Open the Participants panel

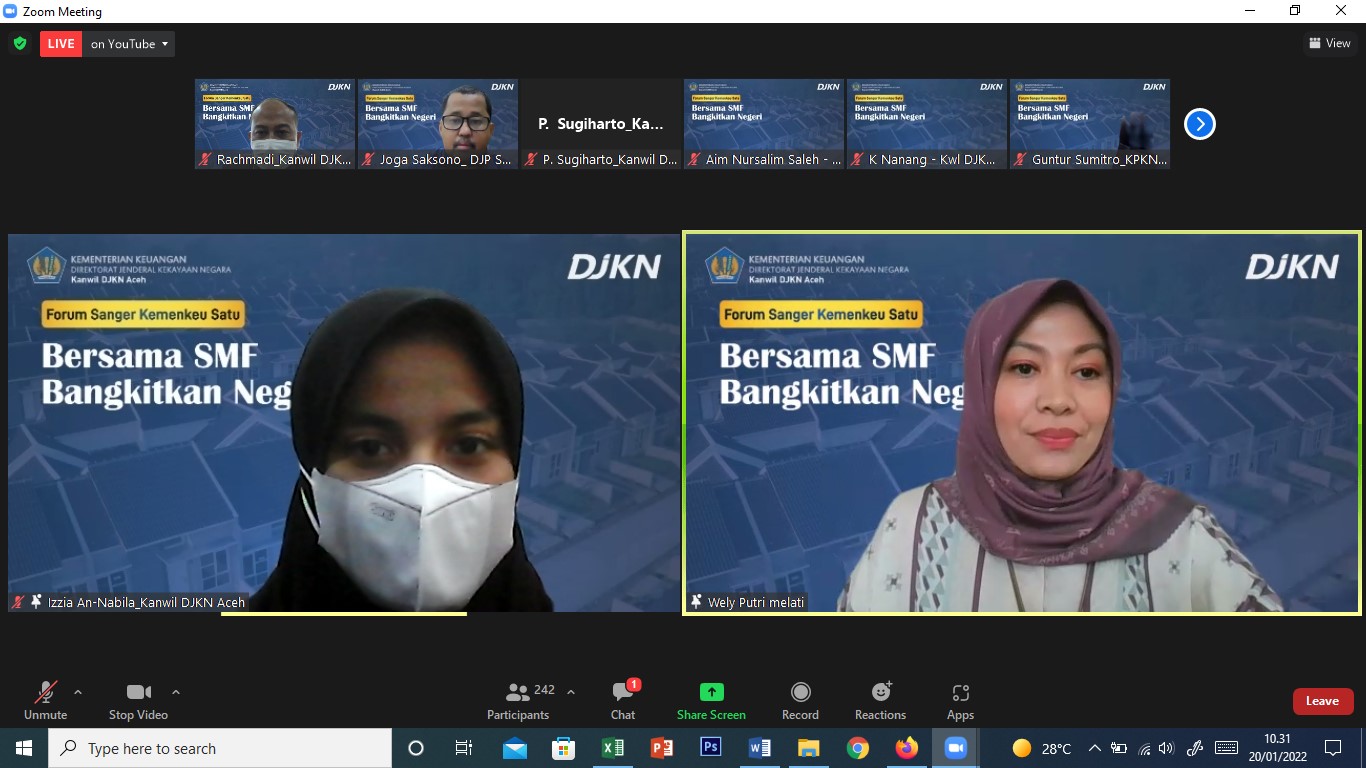pyautogui.click(x=518, y=700)
